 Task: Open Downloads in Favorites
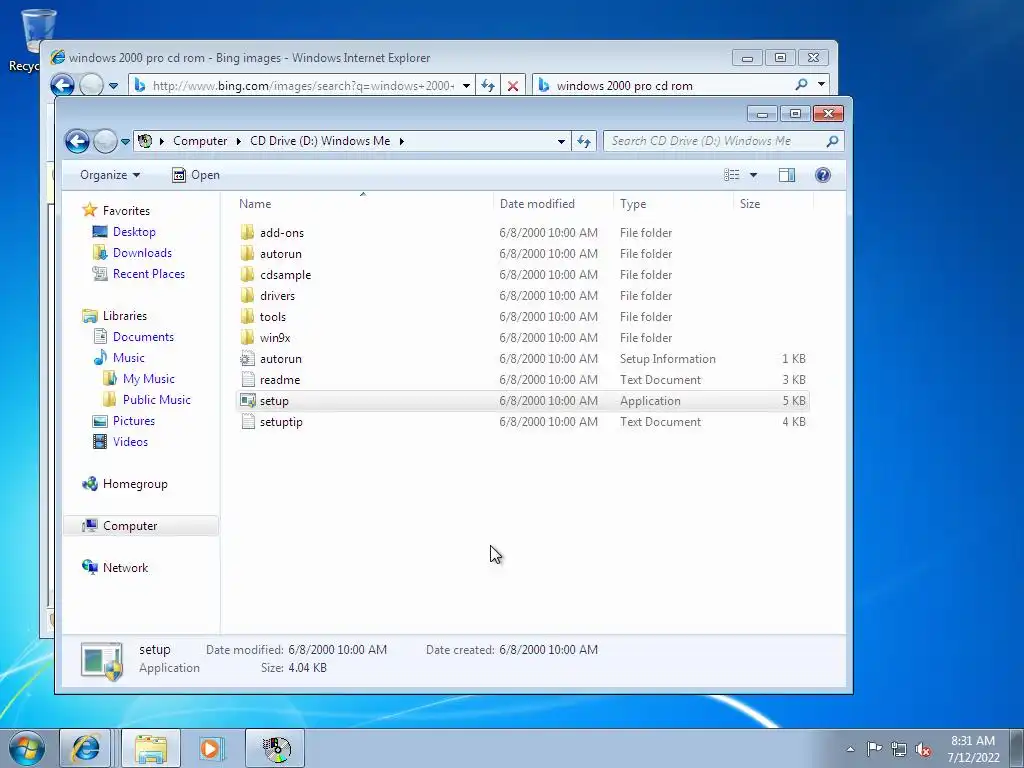coord(142,253)
